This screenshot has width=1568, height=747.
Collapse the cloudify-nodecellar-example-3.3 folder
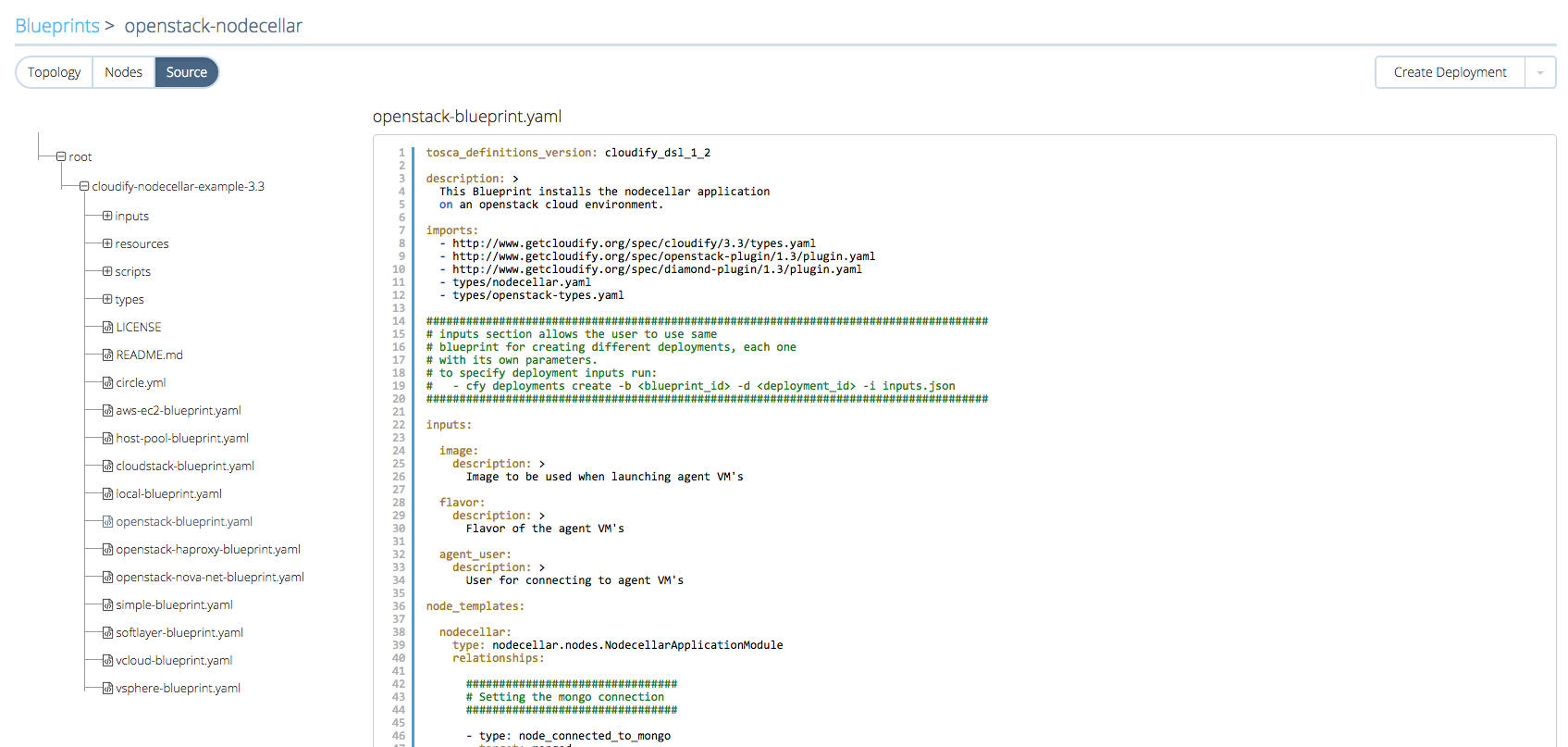(84, 186)
